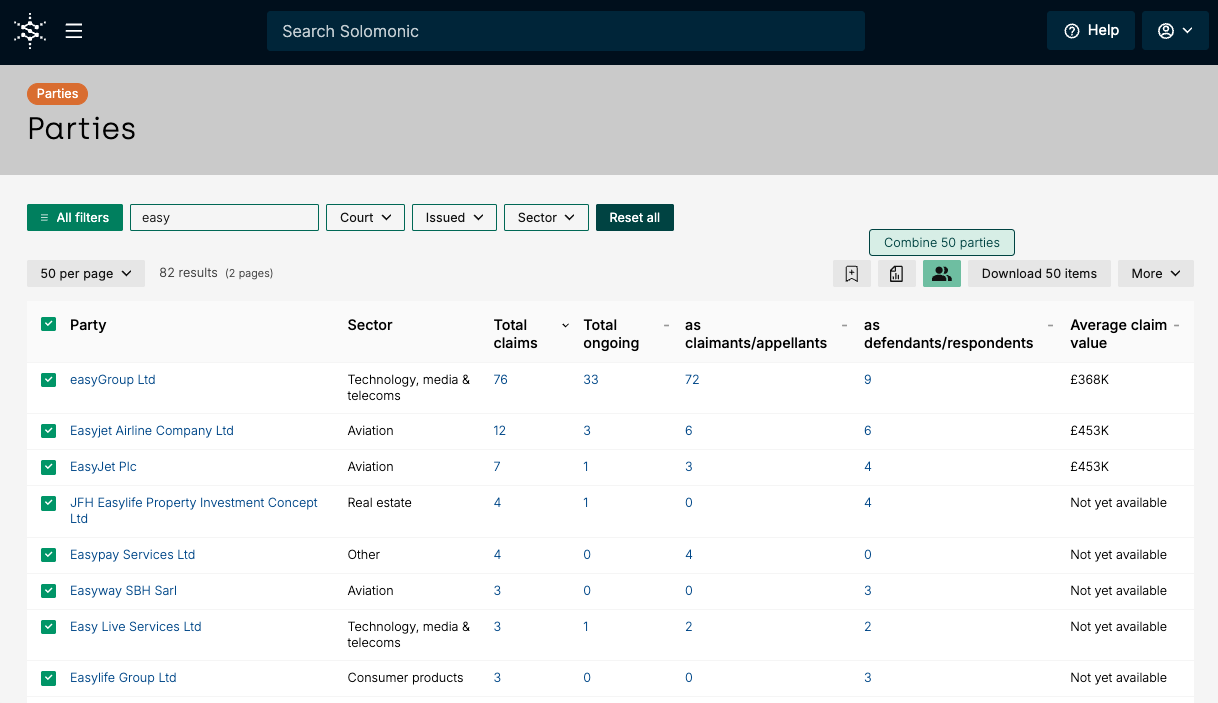Sort by as defendants/respondents column indicator
The width and height of the screenshot is (1218, 703).
[x=1050, y=325]
